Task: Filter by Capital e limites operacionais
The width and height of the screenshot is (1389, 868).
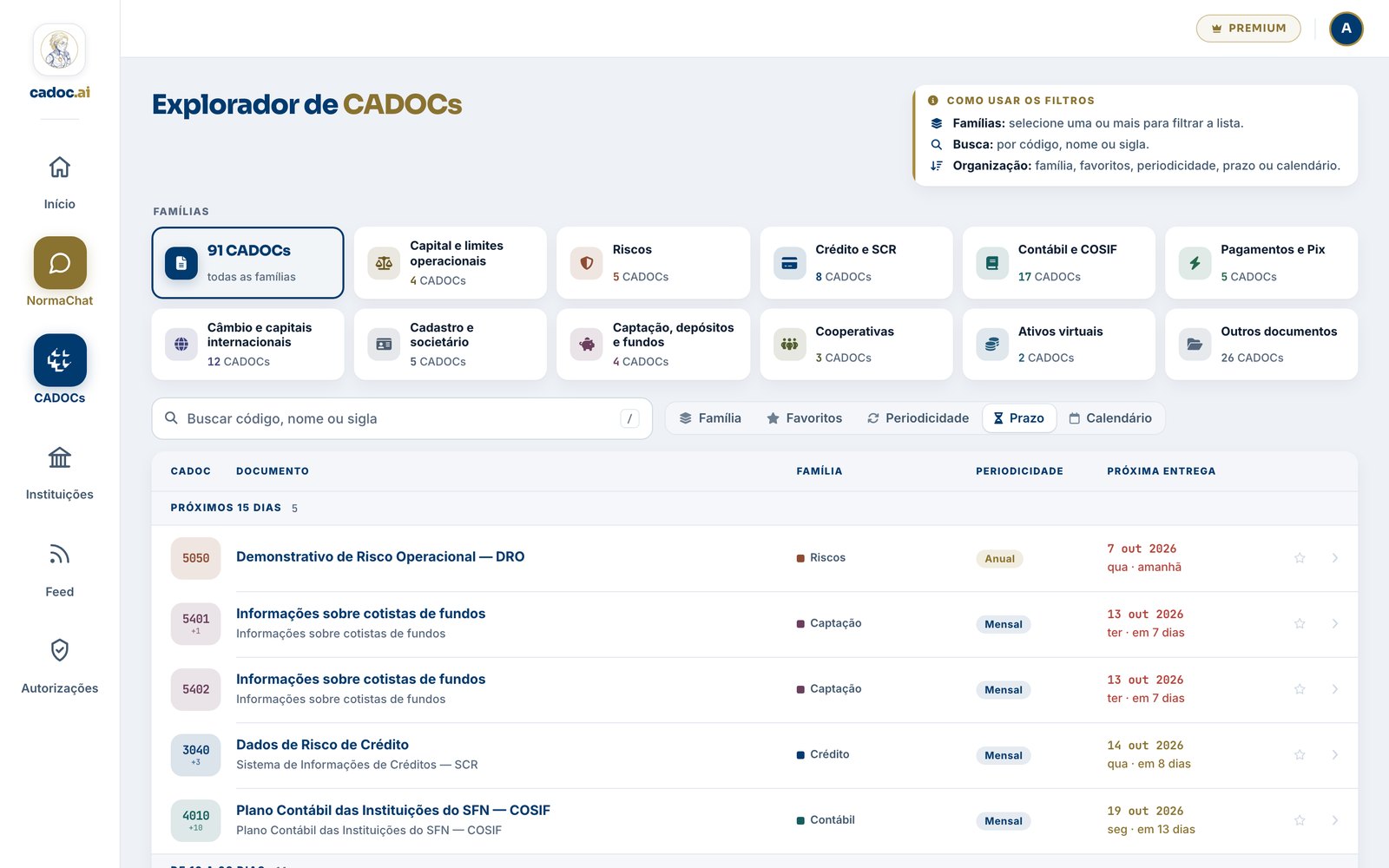Action: click(451, 263)
